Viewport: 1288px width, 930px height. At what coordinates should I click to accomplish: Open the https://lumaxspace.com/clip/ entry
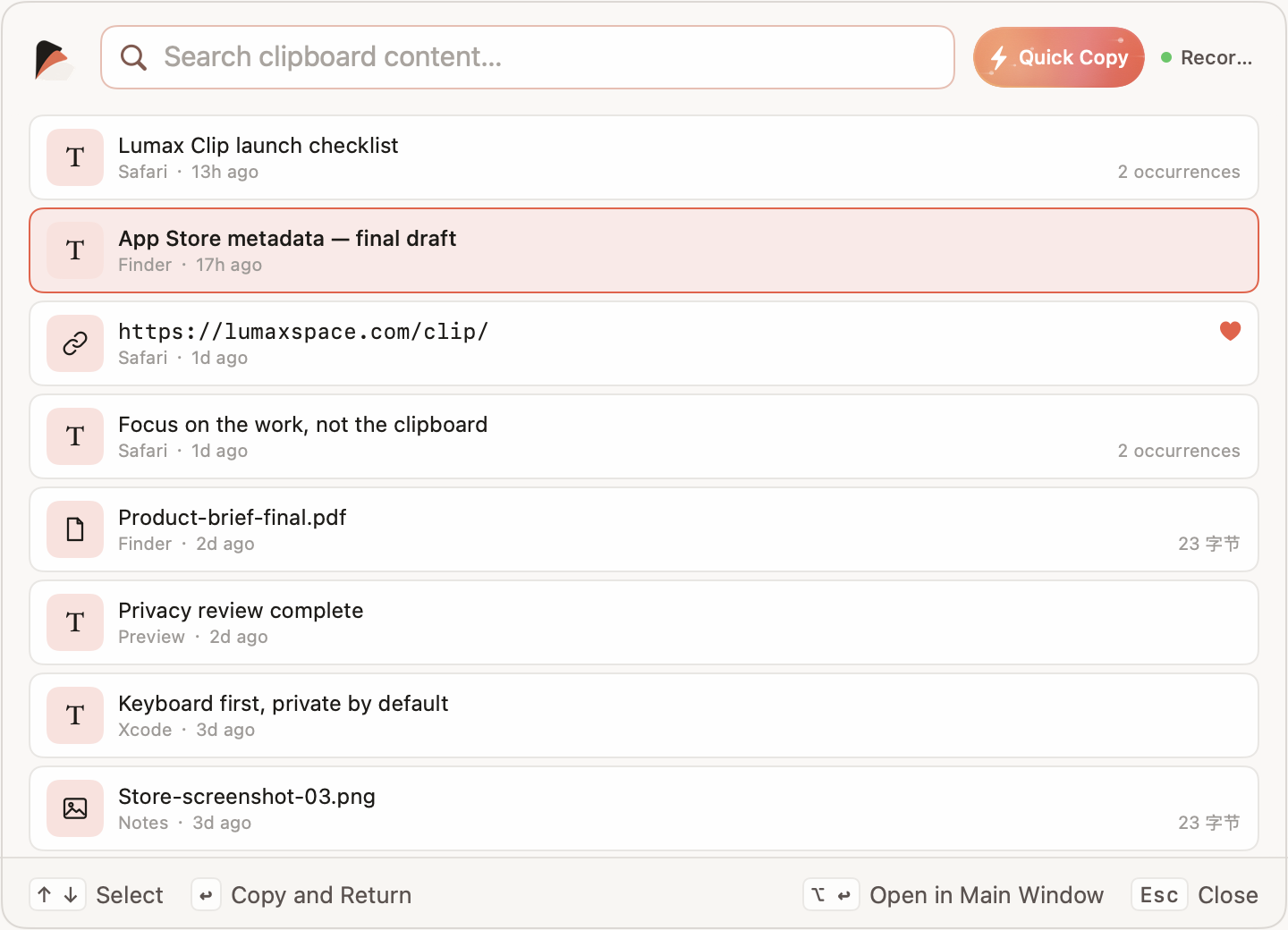click(x=644, y=343)
